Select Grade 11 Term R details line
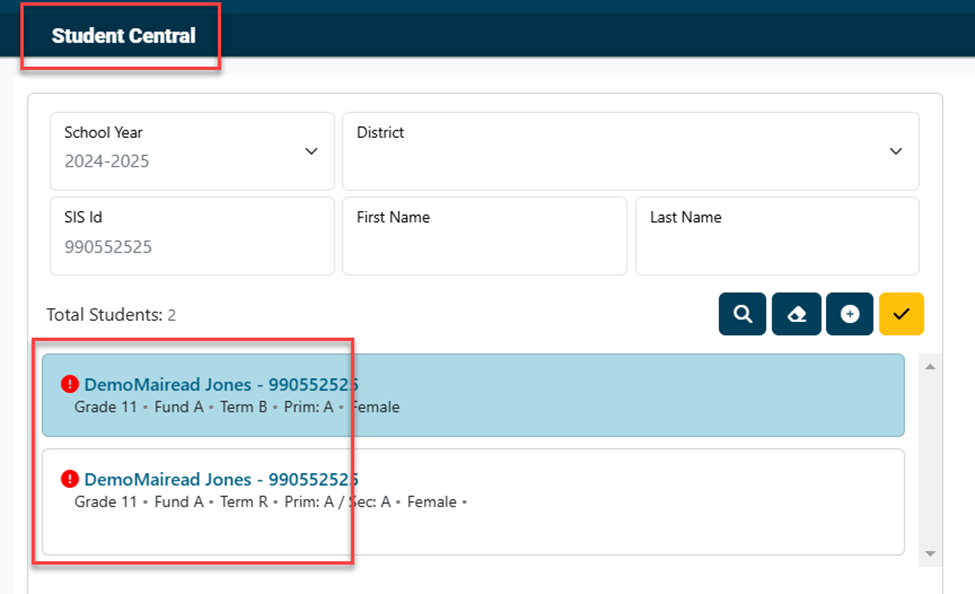 (270, 502)
